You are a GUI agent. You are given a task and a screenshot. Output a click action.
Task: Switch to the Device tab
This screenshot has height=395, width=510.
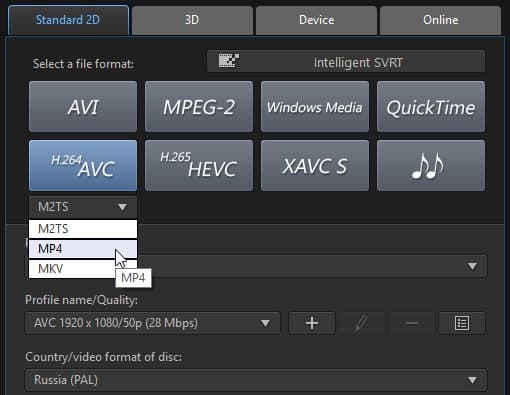coord(316,20)
